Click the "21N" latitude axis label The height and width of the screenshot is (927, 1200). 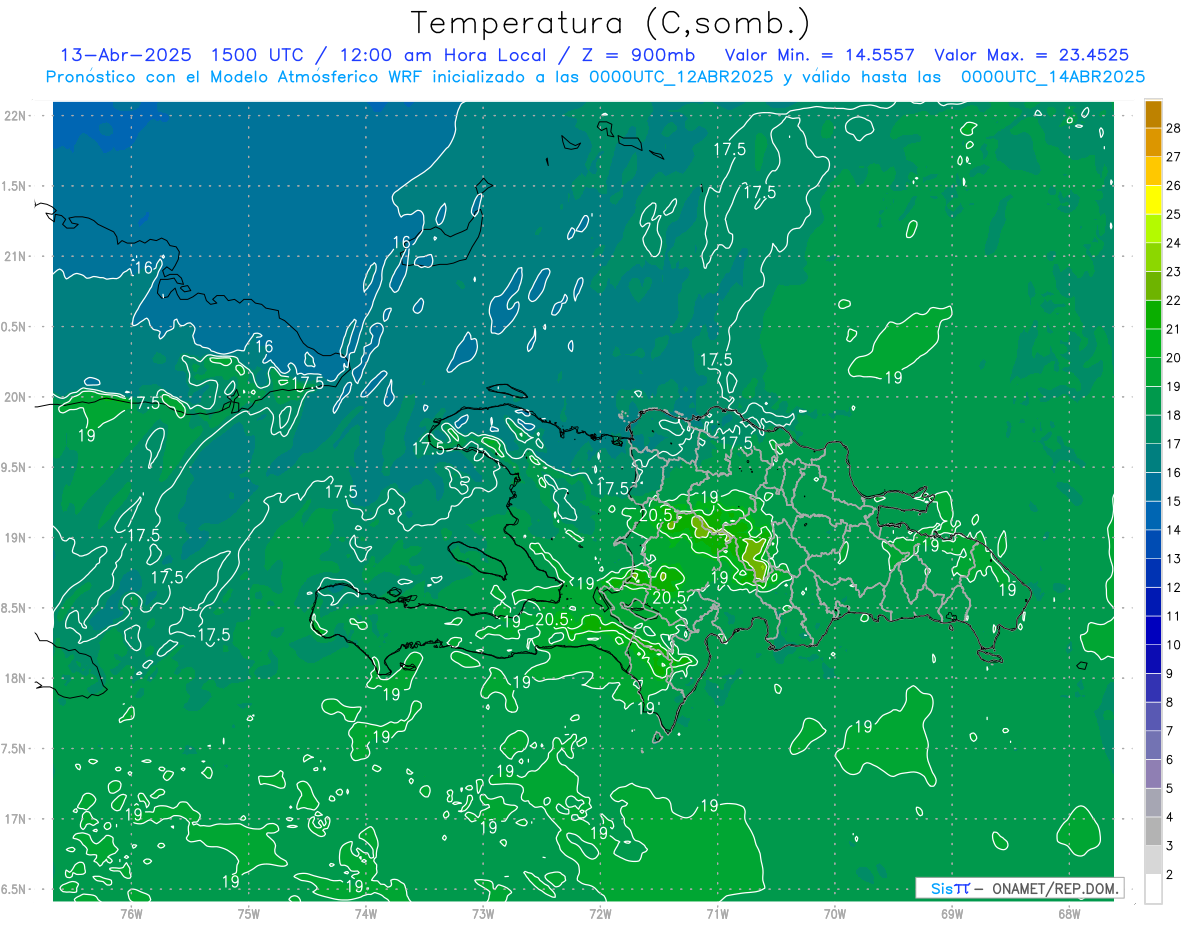[15, 256]
